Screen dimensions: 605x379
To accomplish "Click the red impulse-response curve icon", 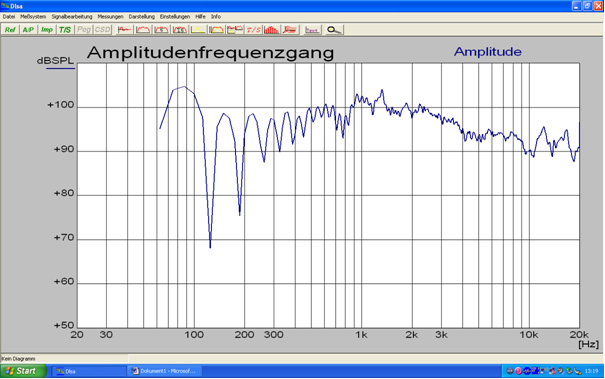I will tap(124, 30).
